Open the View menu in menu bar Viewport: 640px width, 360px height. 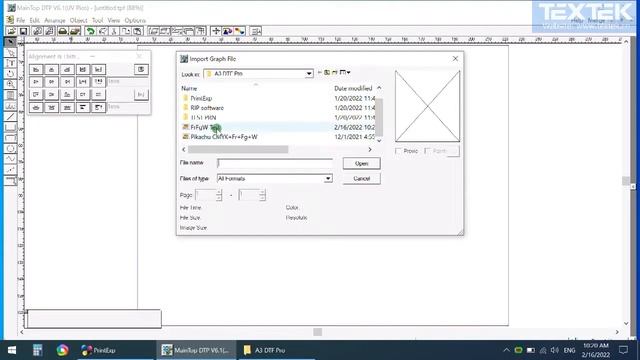[x=114, y=20]
